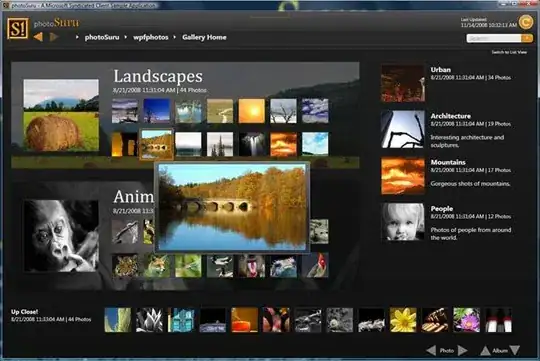Click inside the search input field
This screenshot has height=361, width=540.
click(494, 38)
